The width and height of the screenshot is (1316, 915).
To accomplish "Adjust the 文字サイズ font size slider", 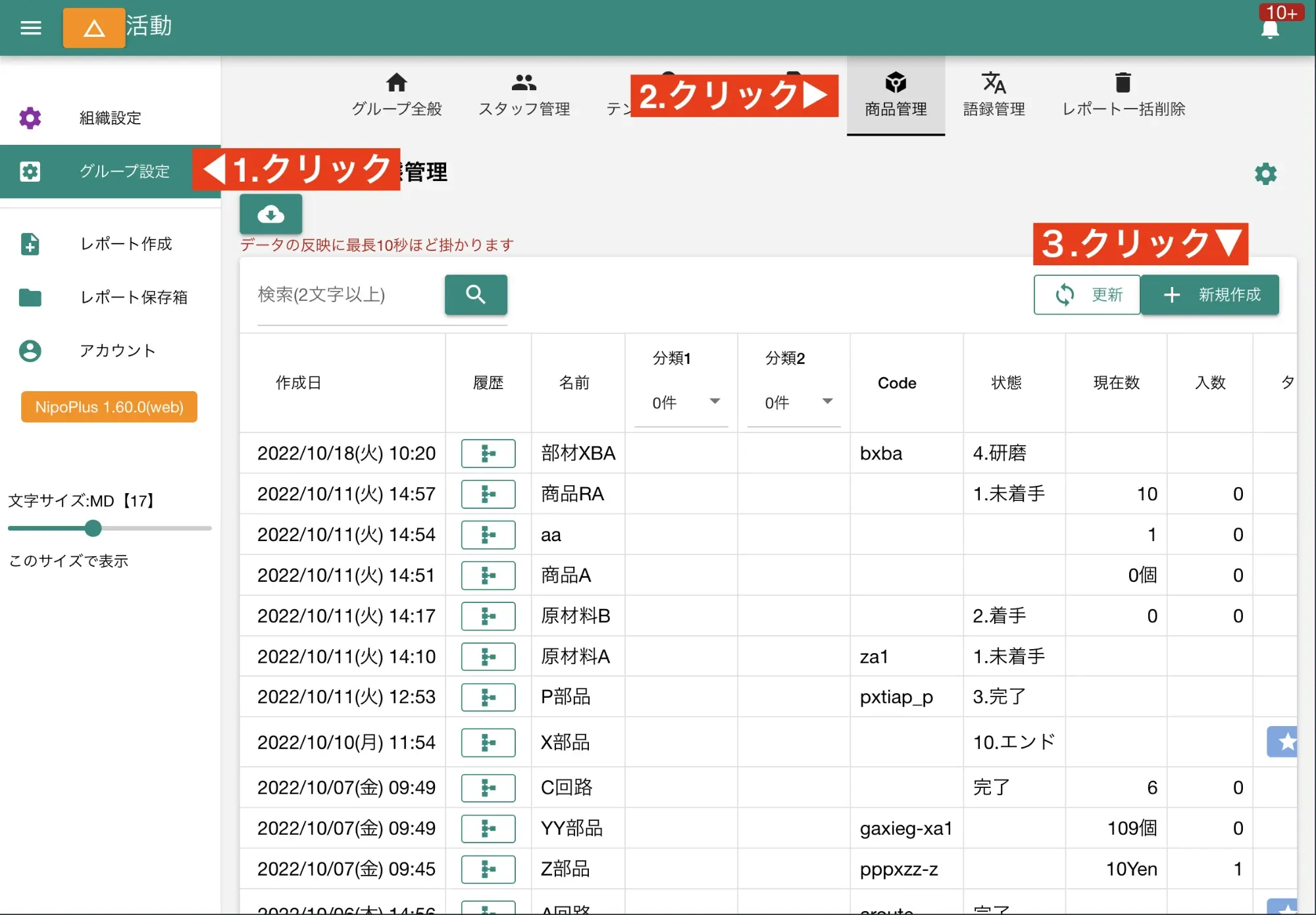I will tap(93, 528).
